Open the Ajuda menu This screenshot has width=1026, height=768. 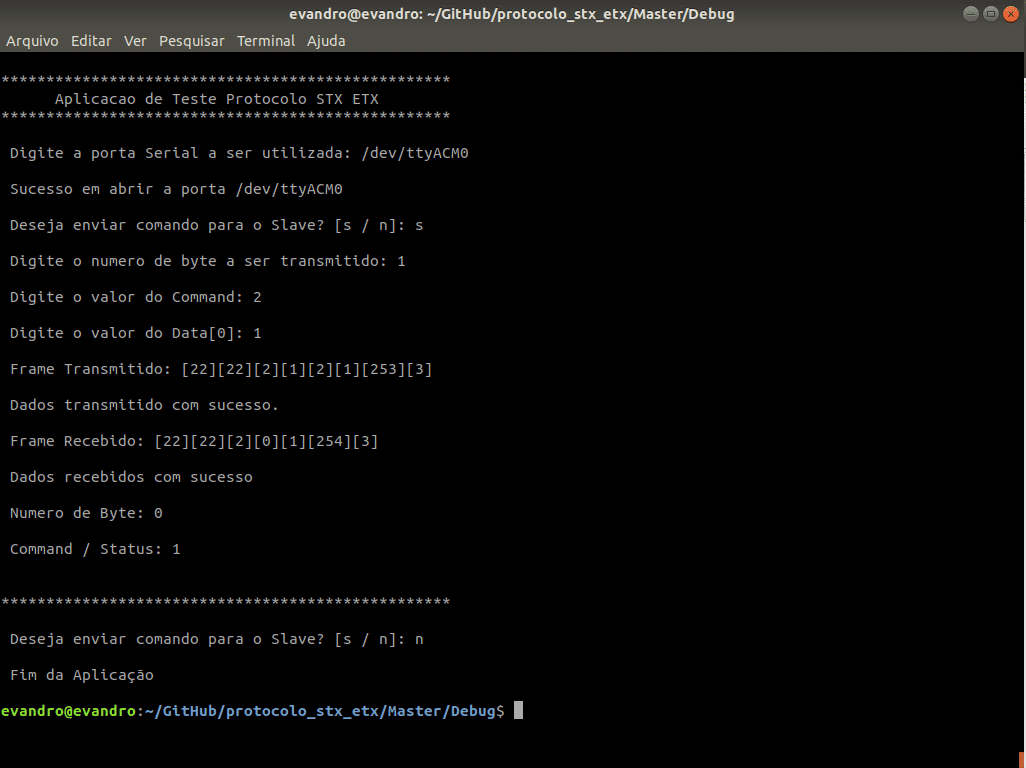[x=326, y=41]
